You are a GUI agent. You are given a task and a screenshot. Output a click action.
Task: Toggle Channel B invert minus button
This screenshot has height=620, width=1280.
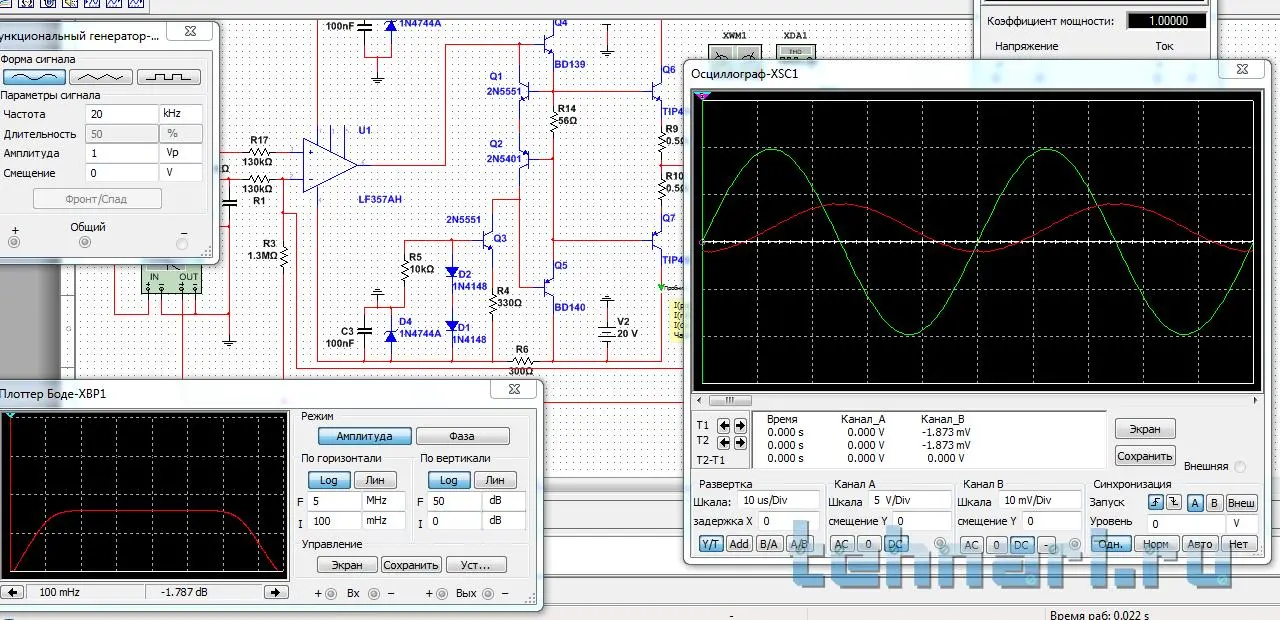(1046, 545)
